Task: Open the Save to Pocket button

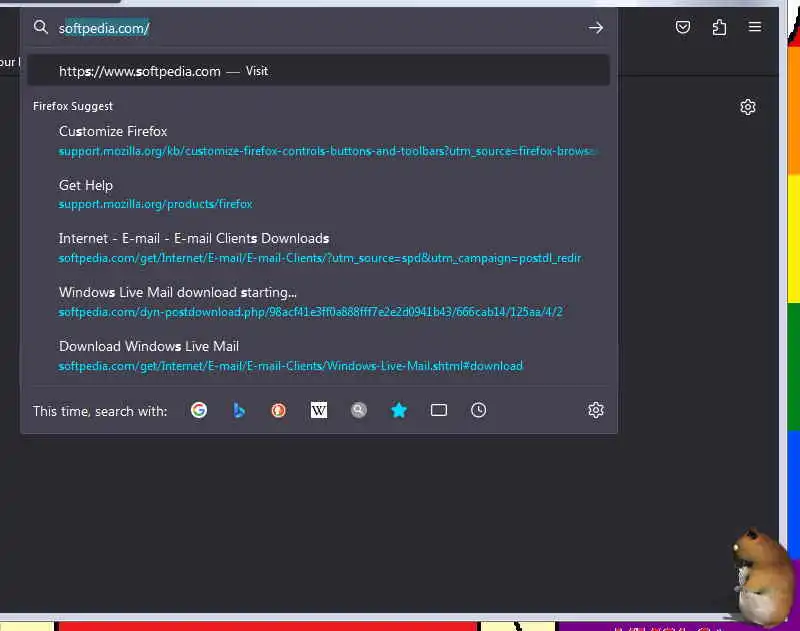Action: point(683,27)
